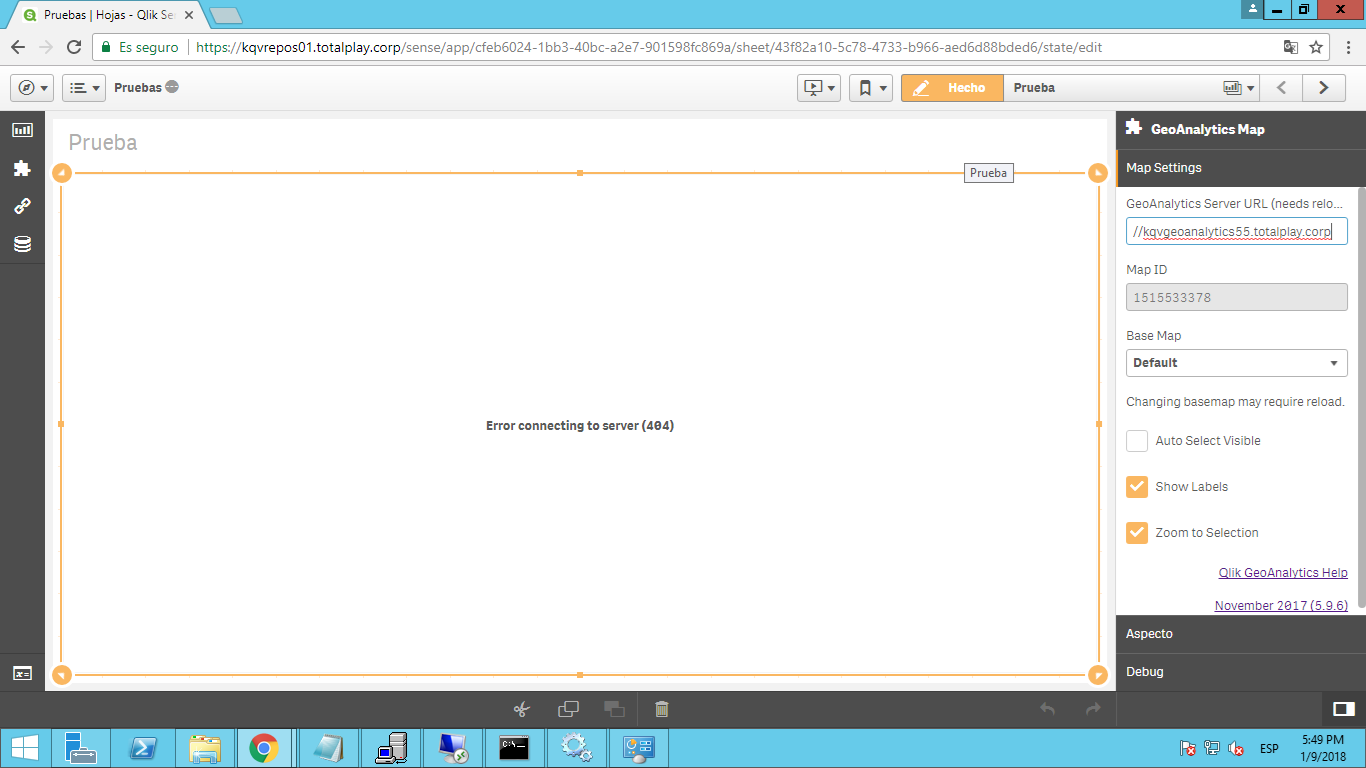The image size is (1366, 768).
Task: Reload the browser page
Action: pos(74,47)
